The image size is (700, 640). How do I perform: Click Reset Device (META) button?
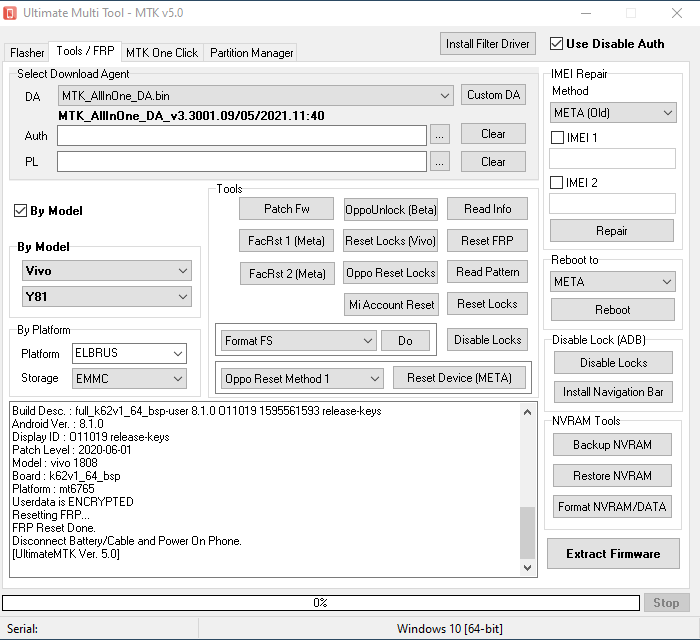[x=459, y=378]
